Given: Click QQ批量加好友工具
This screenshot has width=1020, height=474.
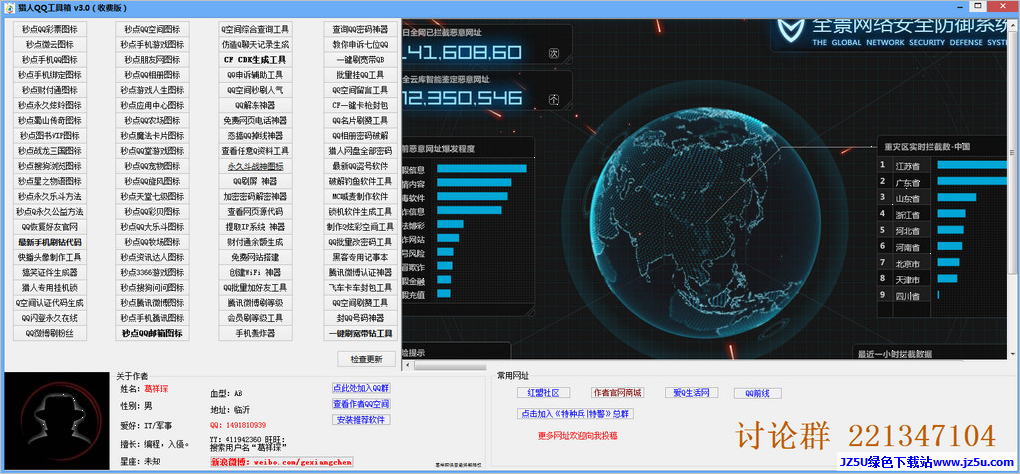Looking at the screenshot, I should 256,287.
